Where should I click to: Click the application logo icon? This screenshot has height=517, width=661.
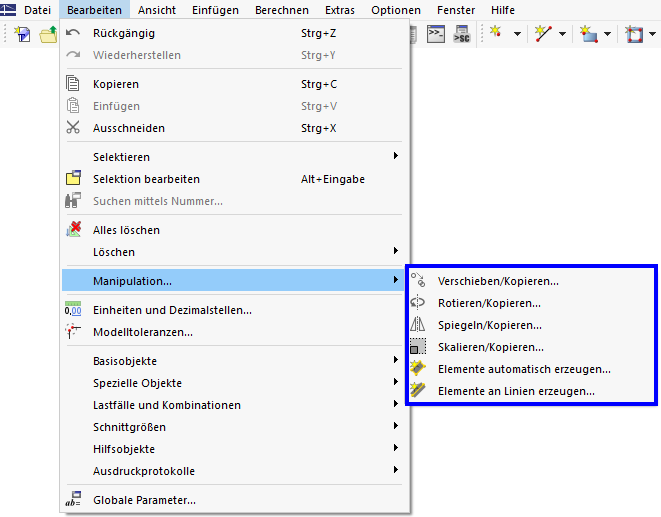tap(8, 9)
